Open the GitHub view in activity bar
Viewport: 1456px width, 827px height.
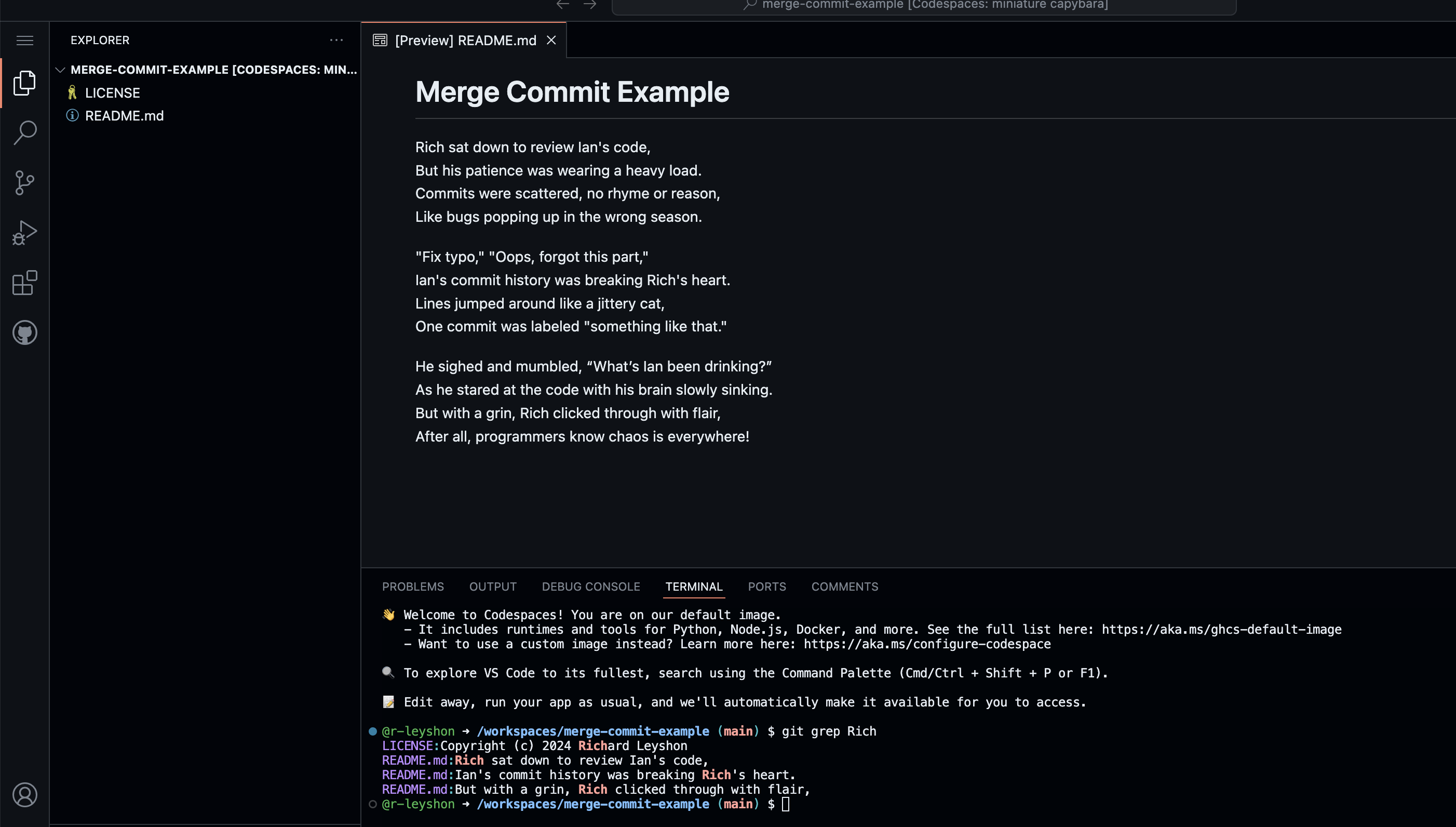coord(24,332)
